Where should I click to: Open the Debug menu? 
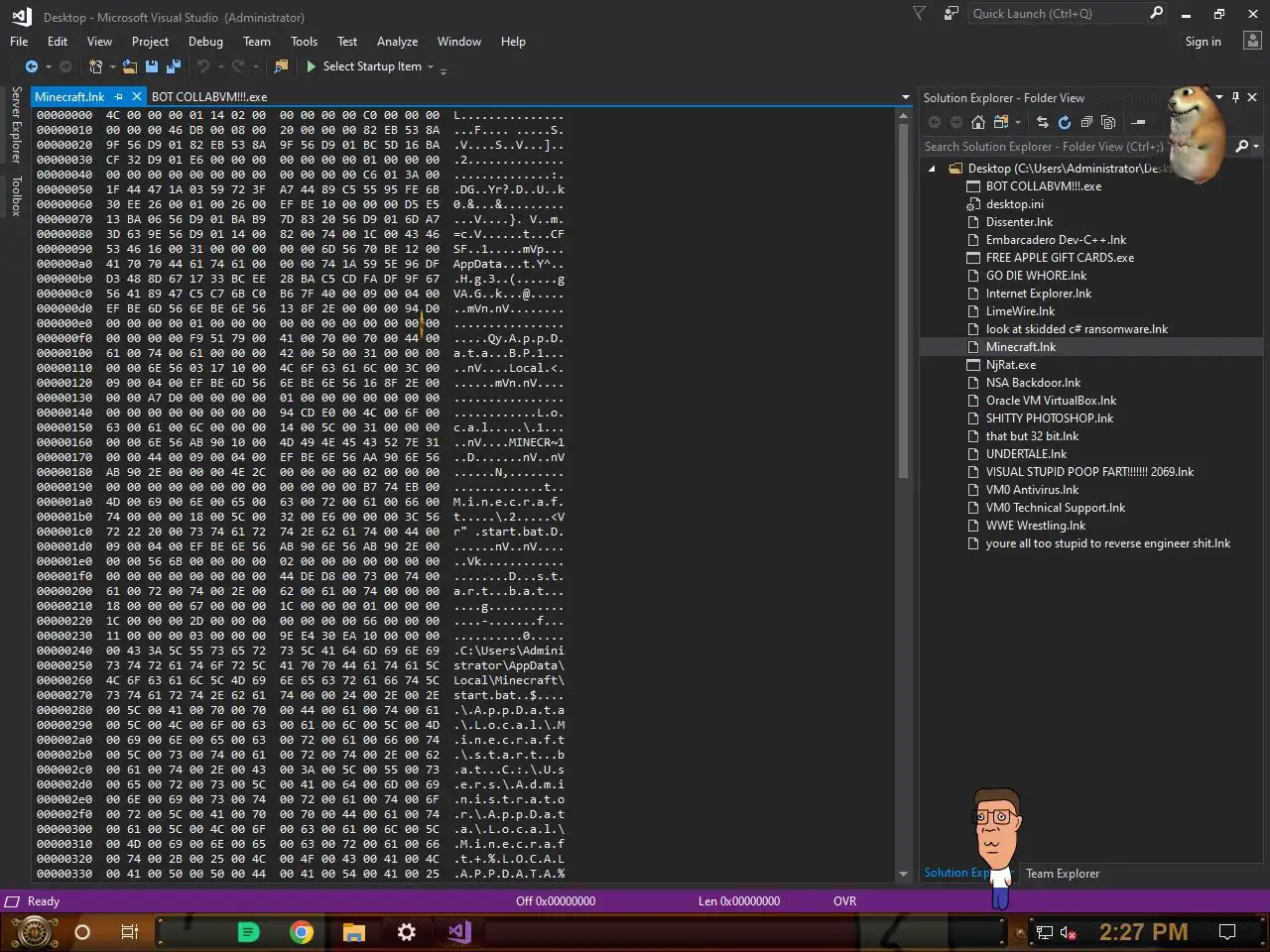pos(205,42)
